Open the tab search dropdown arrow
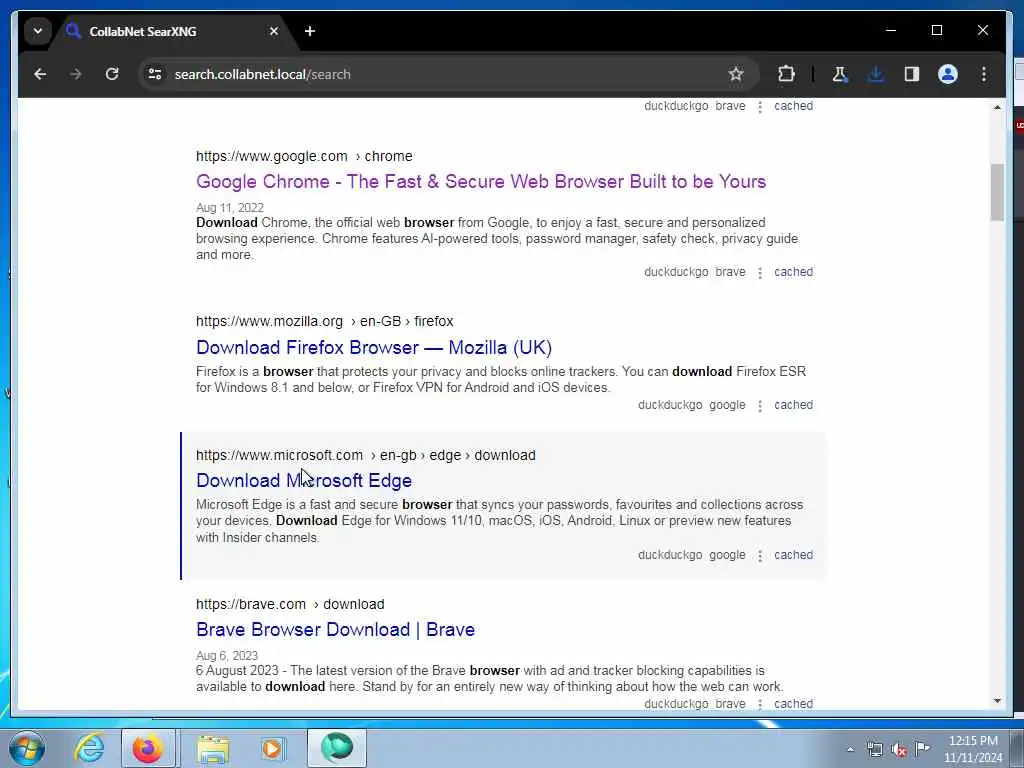 pos(38,31)
